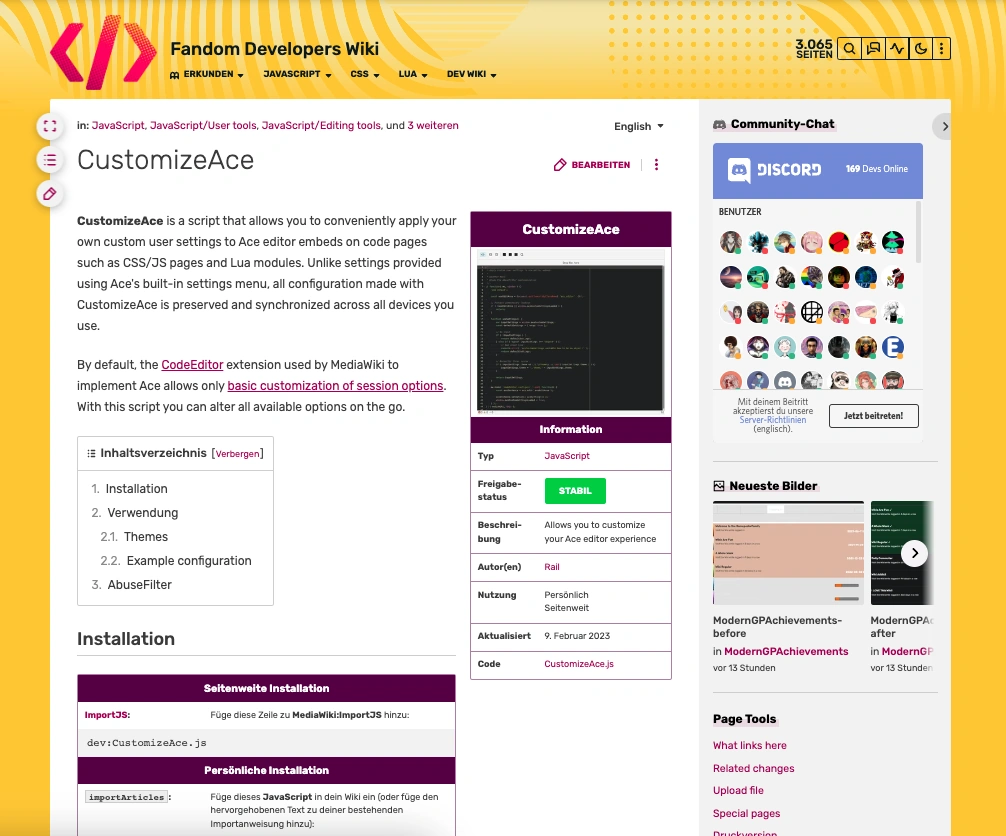Click What links here
This screenshot has width=1006, height=836.
pyautogui.click(x=749, y=746)
